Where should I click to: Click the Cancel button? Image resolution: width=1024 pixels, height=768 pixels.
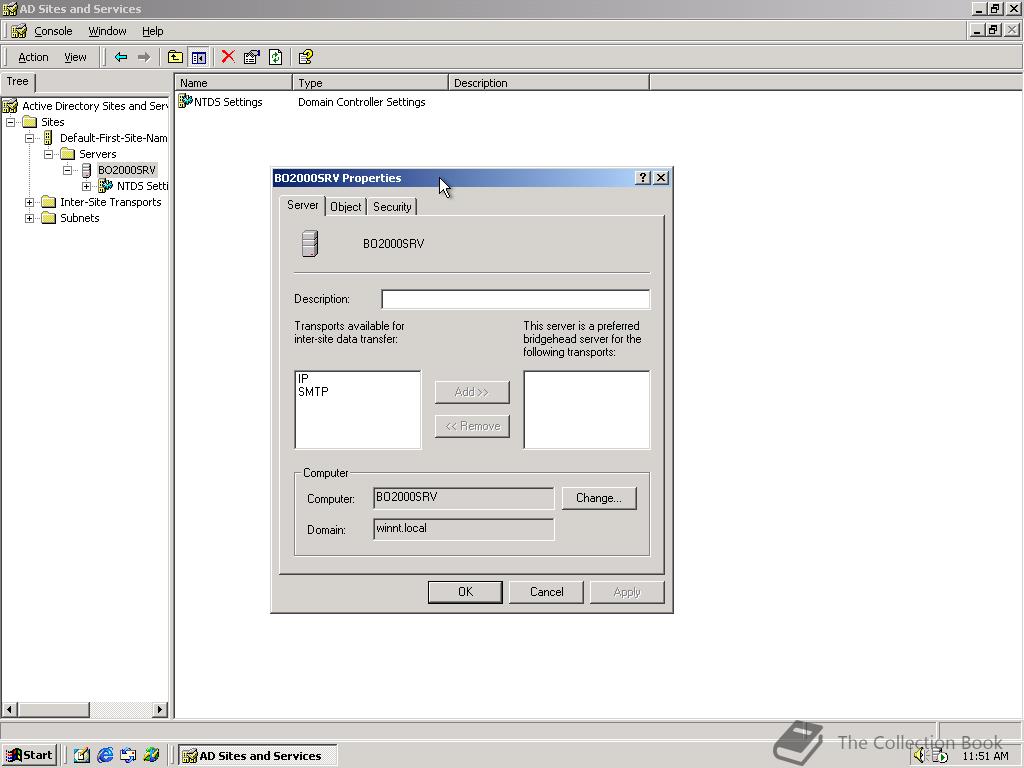tap(546, 592)
